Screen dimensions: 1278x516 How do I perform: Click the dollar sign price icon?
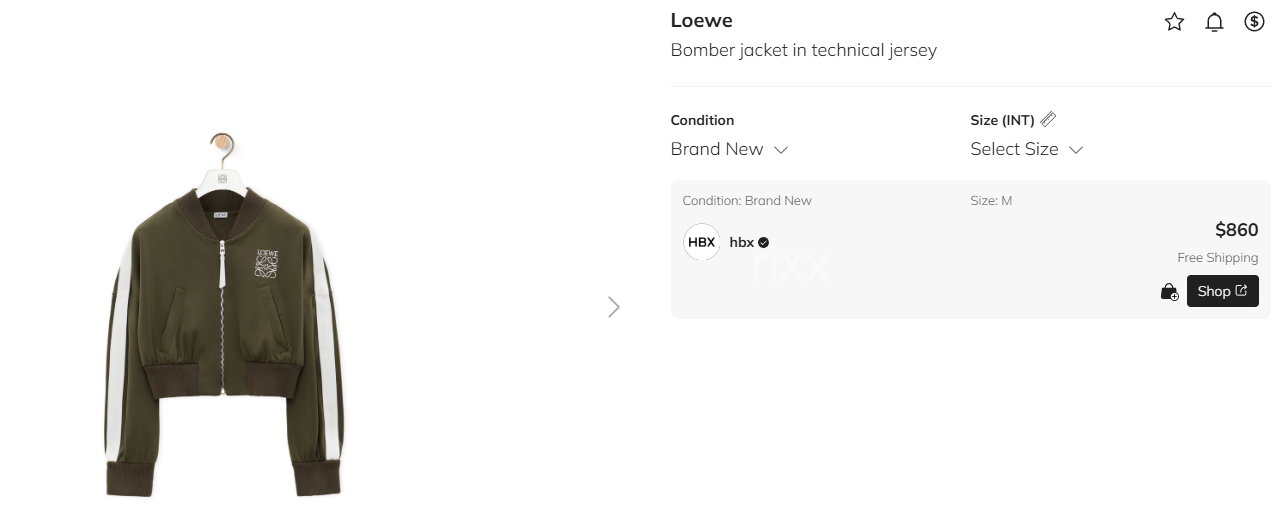[1254, 22]
